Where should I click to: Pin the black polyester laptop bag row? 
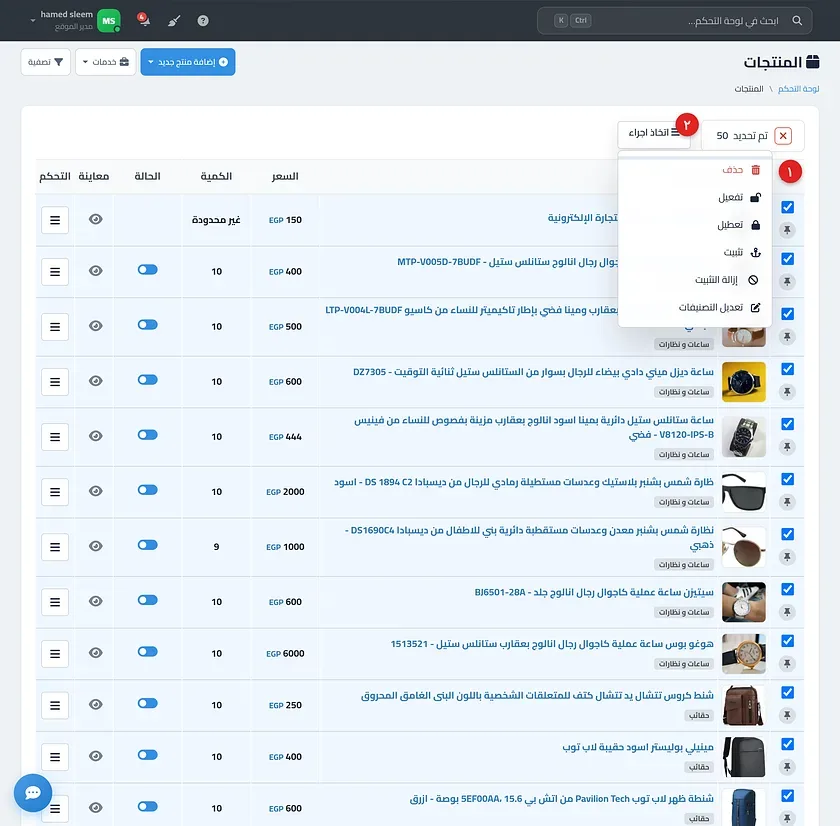[787, 767]
